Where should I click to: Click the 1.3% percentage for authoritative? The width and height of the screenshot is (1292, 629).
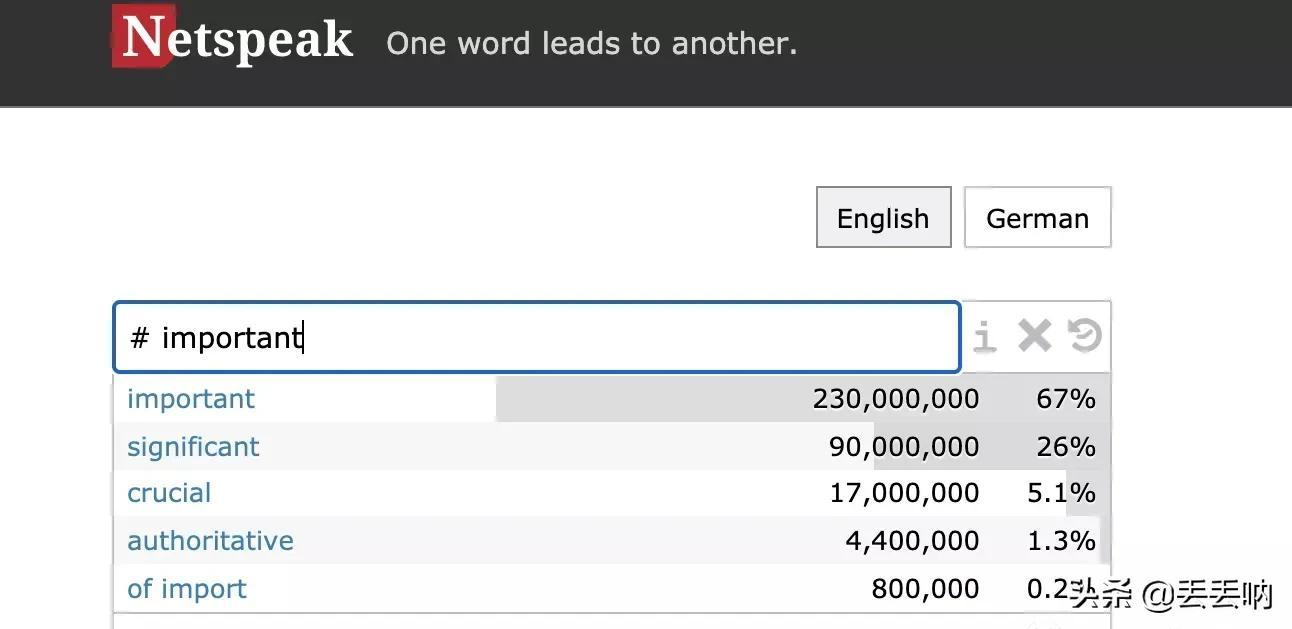coord(1062,541)
